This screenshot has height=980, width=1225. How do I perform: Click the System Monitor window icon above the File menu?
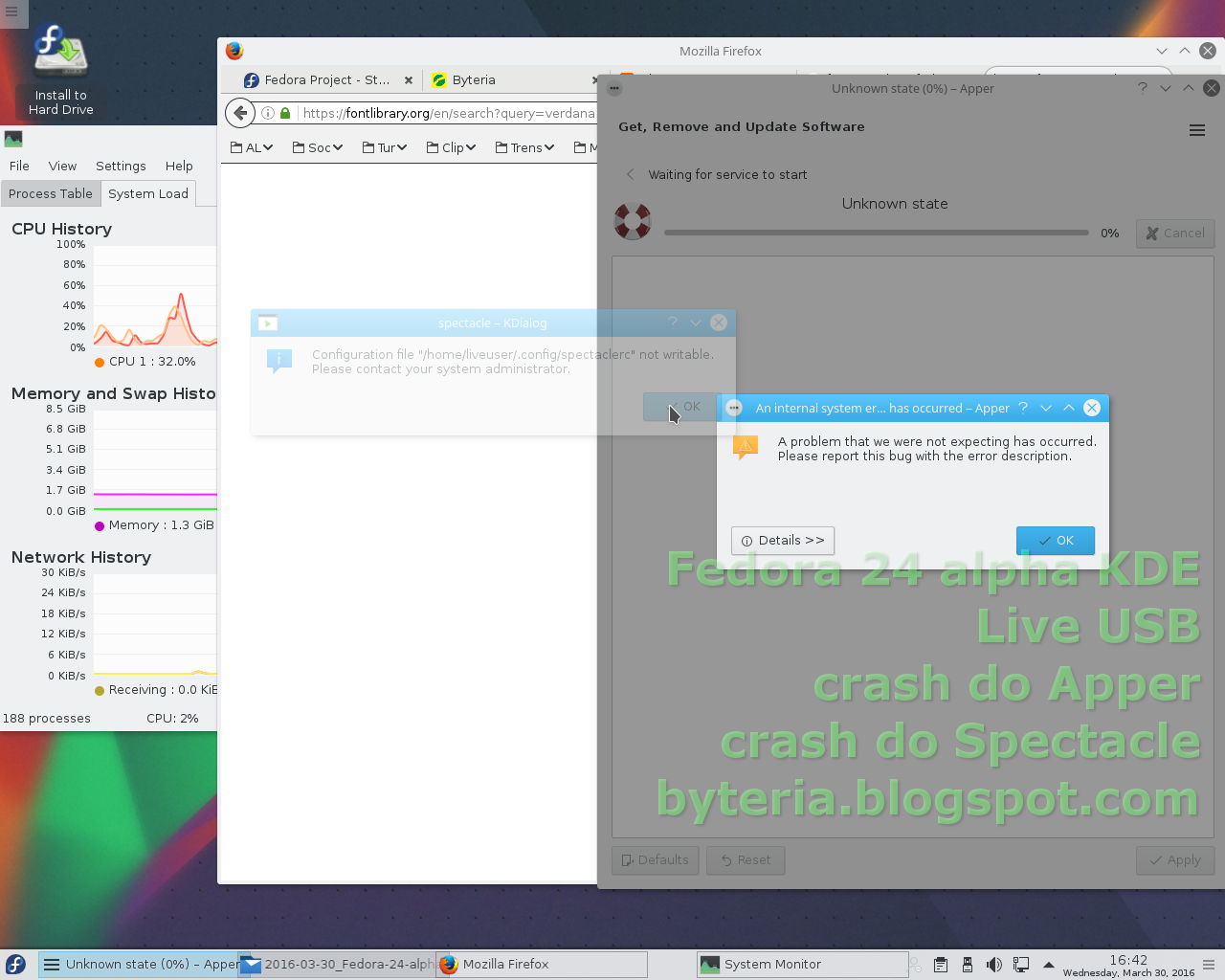[x=13, y=140]
